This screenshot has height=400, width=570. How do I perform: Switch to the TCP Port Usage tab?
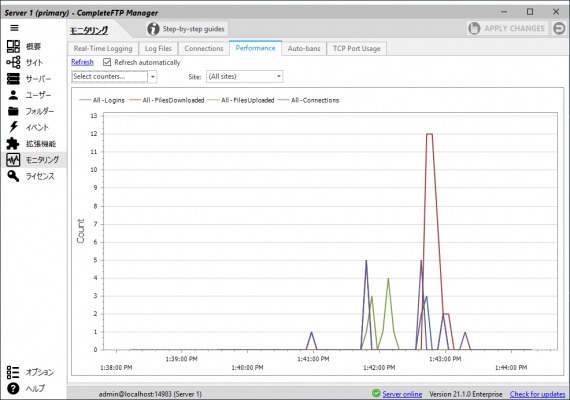[x=357, y=48]
